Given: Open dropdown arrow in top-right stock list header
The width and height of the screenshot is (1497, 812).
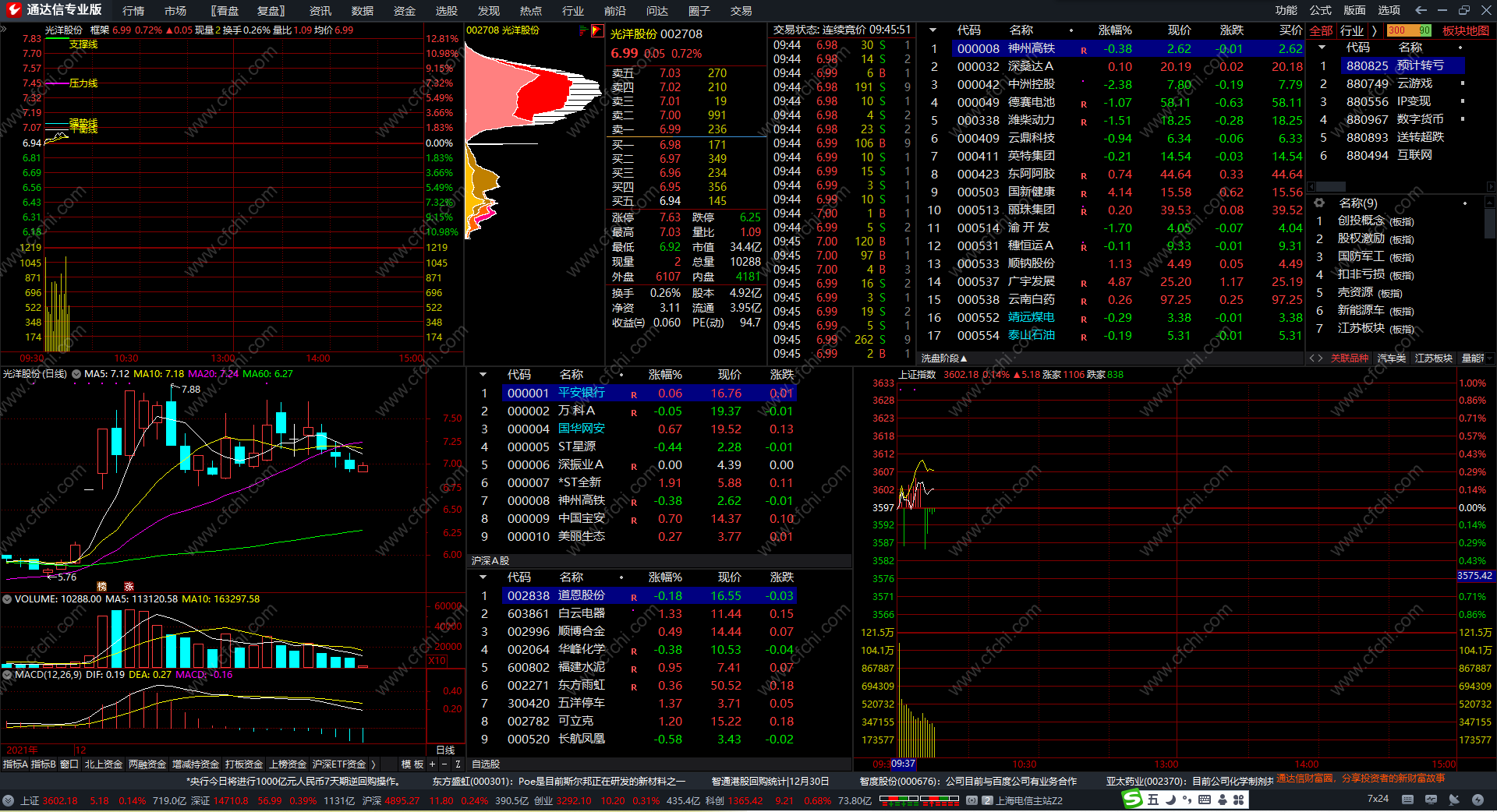Looking at the screenshot, I should (x=933, y=30).
